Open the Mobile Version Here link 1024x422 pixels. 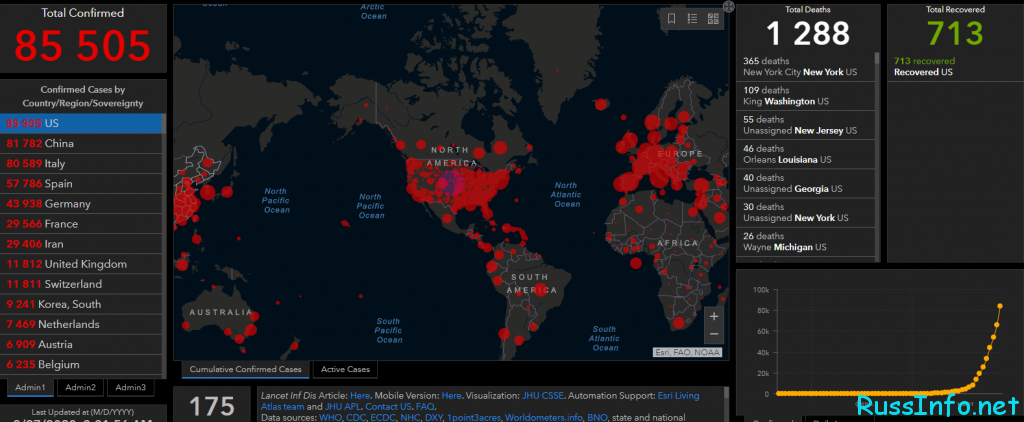[x=451, y=396]
